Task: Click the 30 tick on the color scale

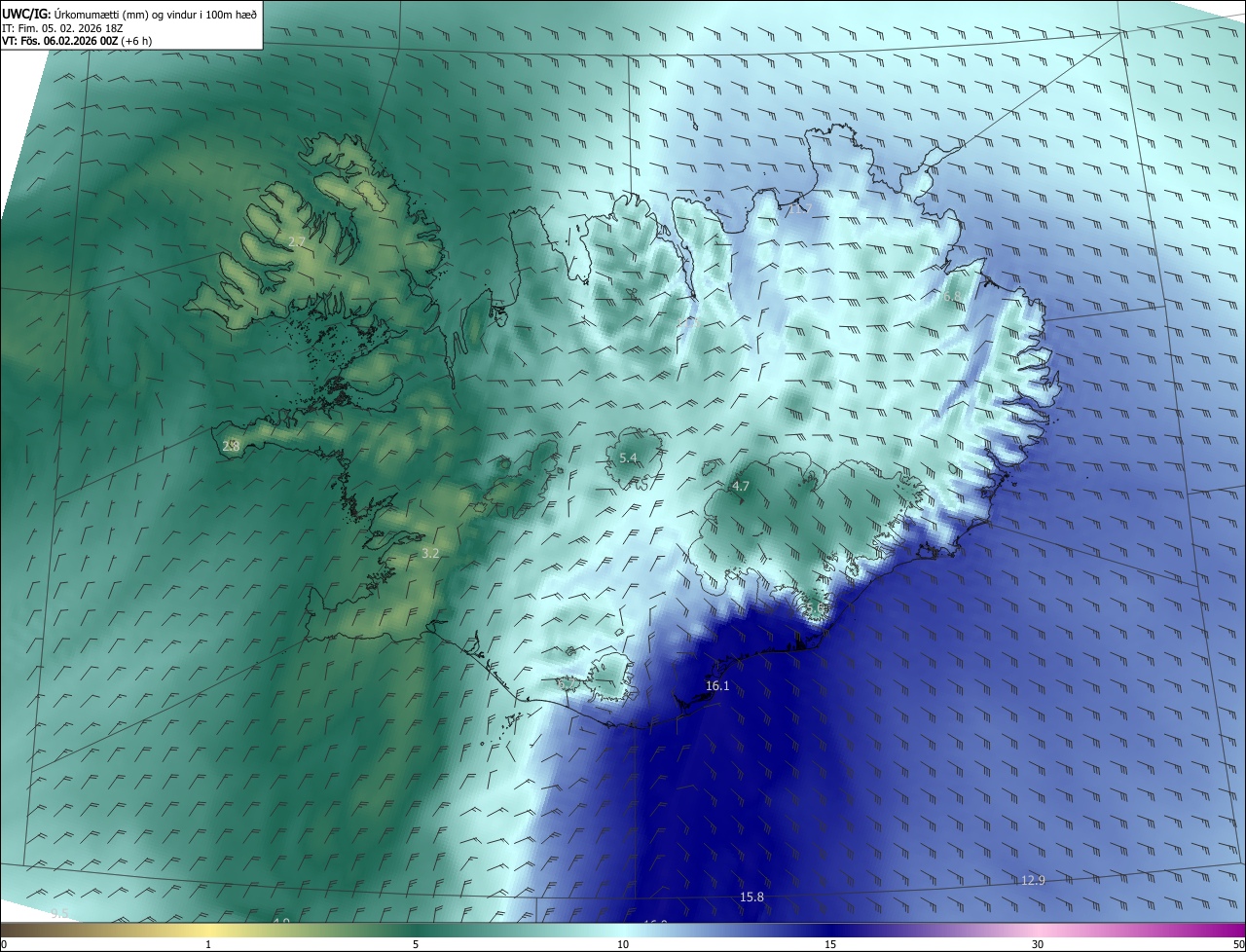Action: pos(1038,944)
